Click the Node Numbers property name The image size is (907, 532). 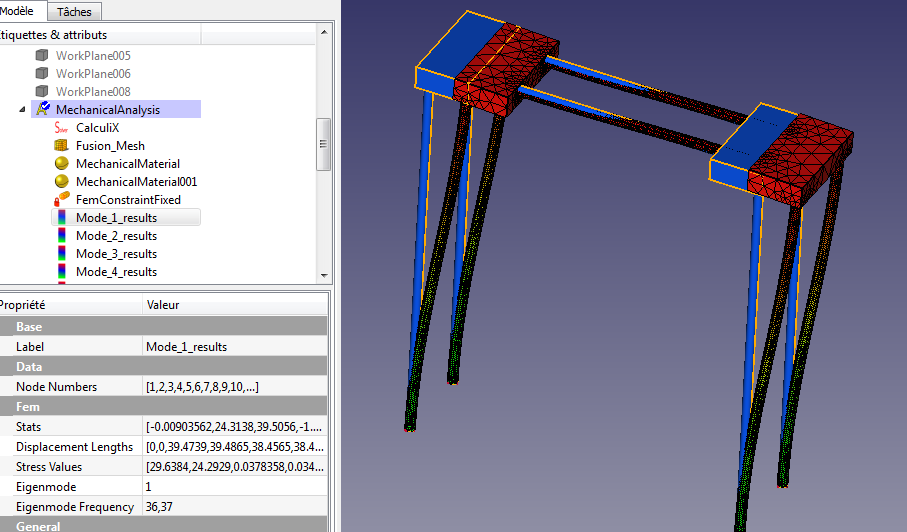pyautogui.click(x=56, y=386)
